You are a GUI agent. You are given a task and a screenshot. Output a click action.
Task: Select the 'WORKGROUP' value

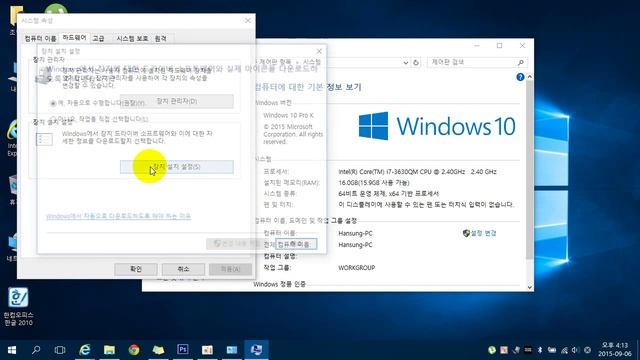pyautogui.click(x=357, y=268)
